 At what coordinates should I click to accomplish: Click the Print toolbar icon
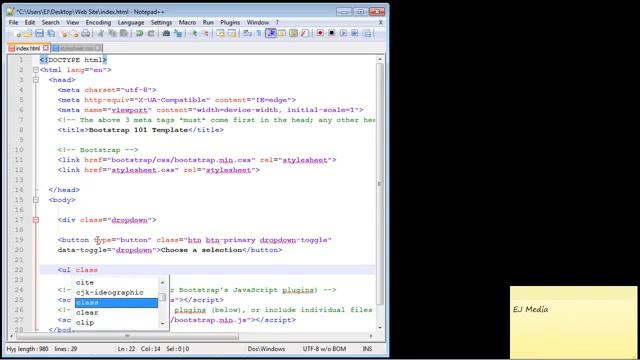86,33
